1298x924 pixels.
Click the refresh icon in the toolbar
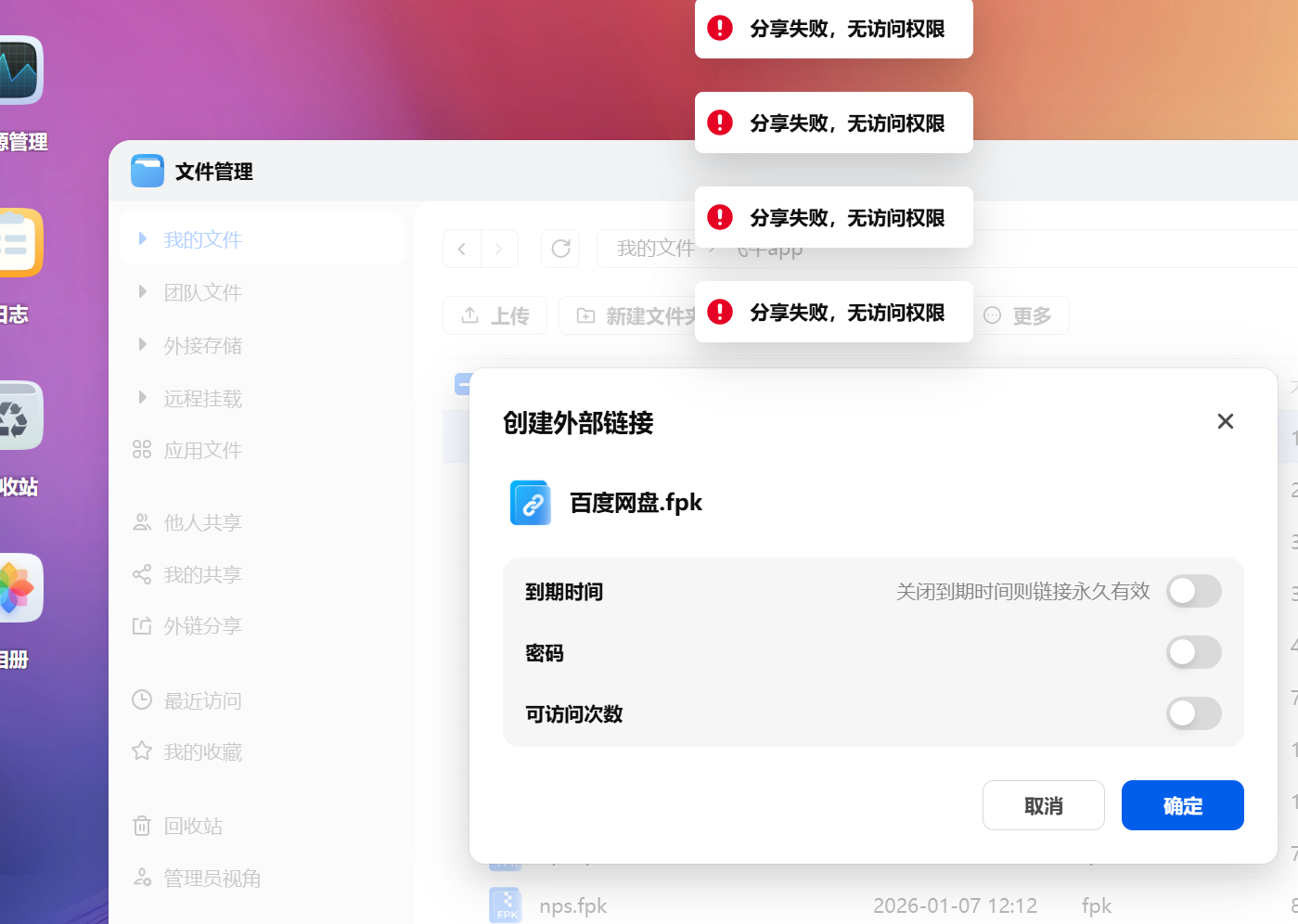point(560,249)
